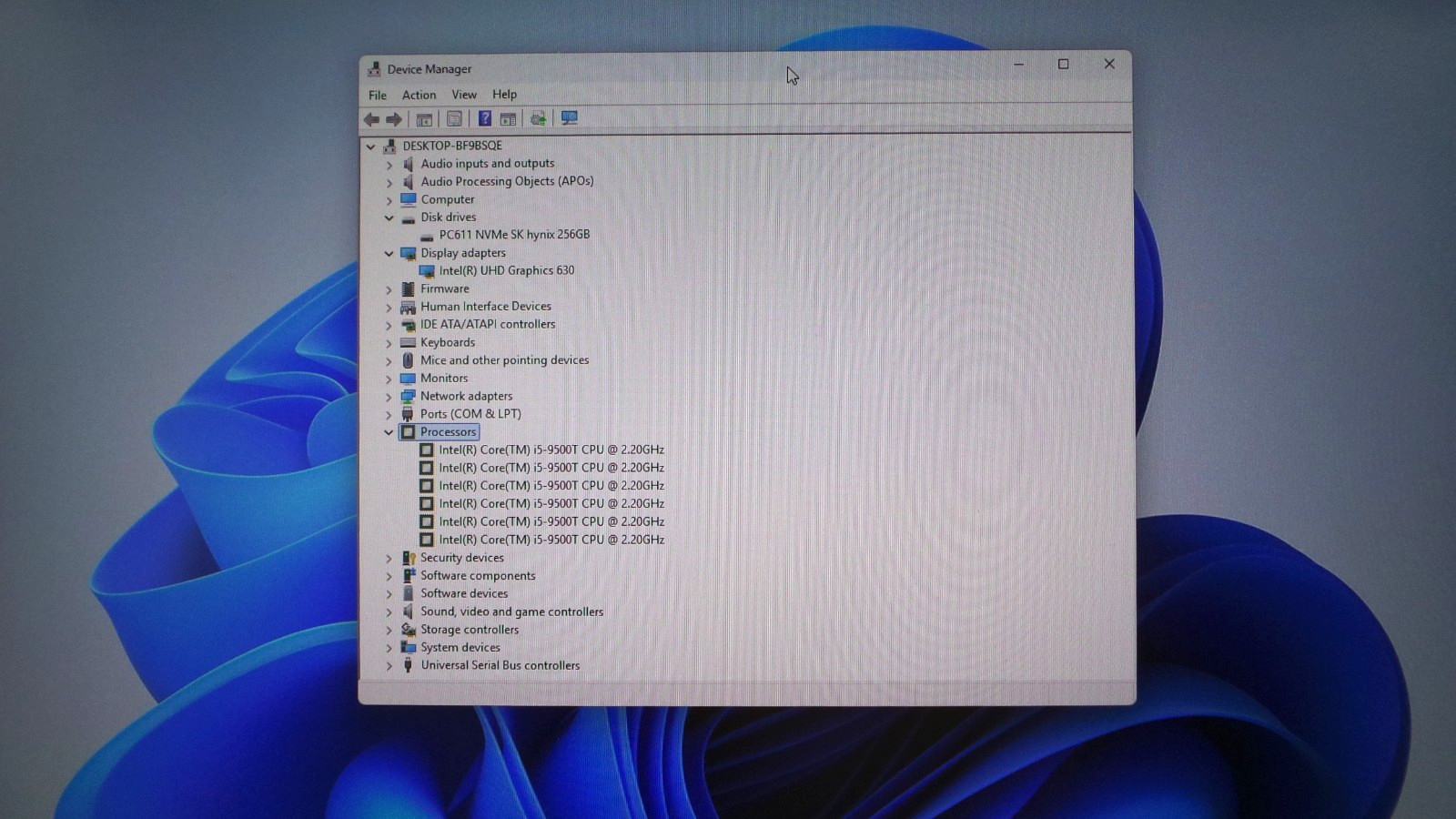Select the 'DESKTOP-BF9BSQE' computer name

tap(452, 146)
